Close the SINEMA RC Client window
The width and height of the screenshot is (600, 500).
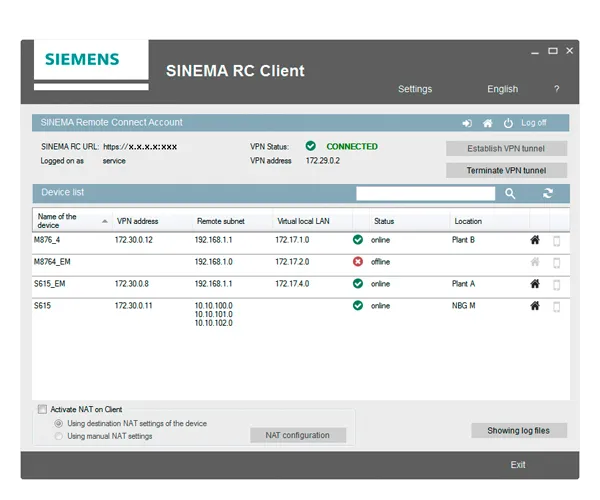click(x=569, y=50)
